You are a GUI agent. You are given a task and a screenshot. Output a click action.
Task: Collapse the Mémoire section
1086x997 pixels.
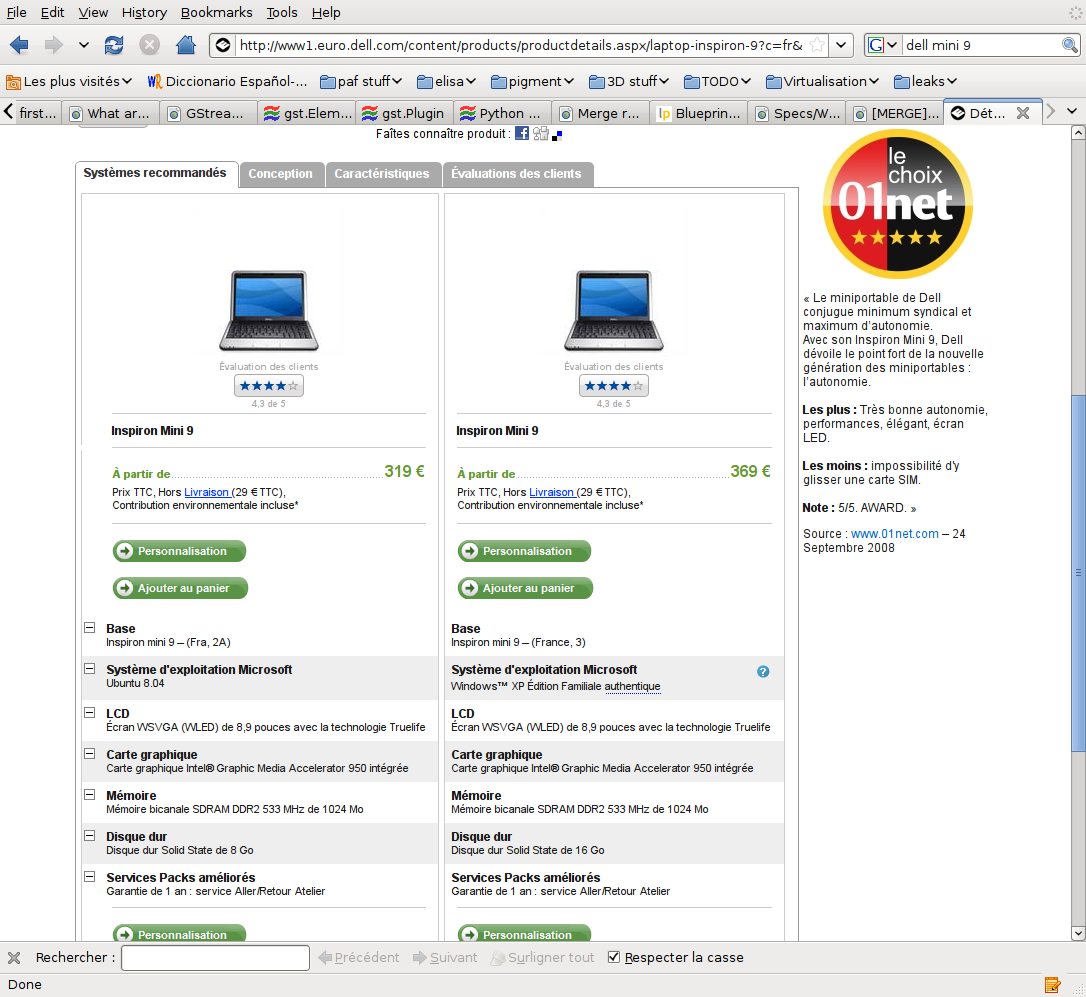[89, 795]
